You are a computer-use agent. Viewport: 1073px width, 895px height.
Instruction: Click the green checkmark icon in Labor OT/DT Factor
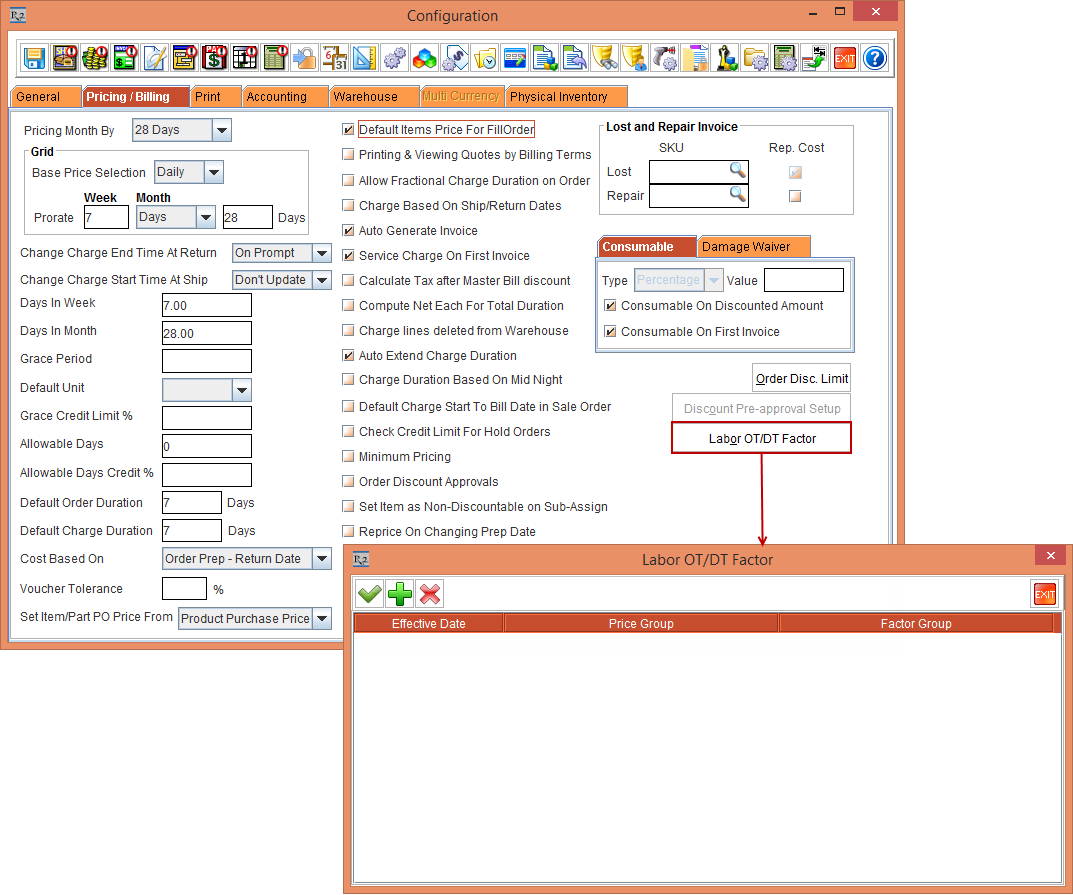point(368,593)
